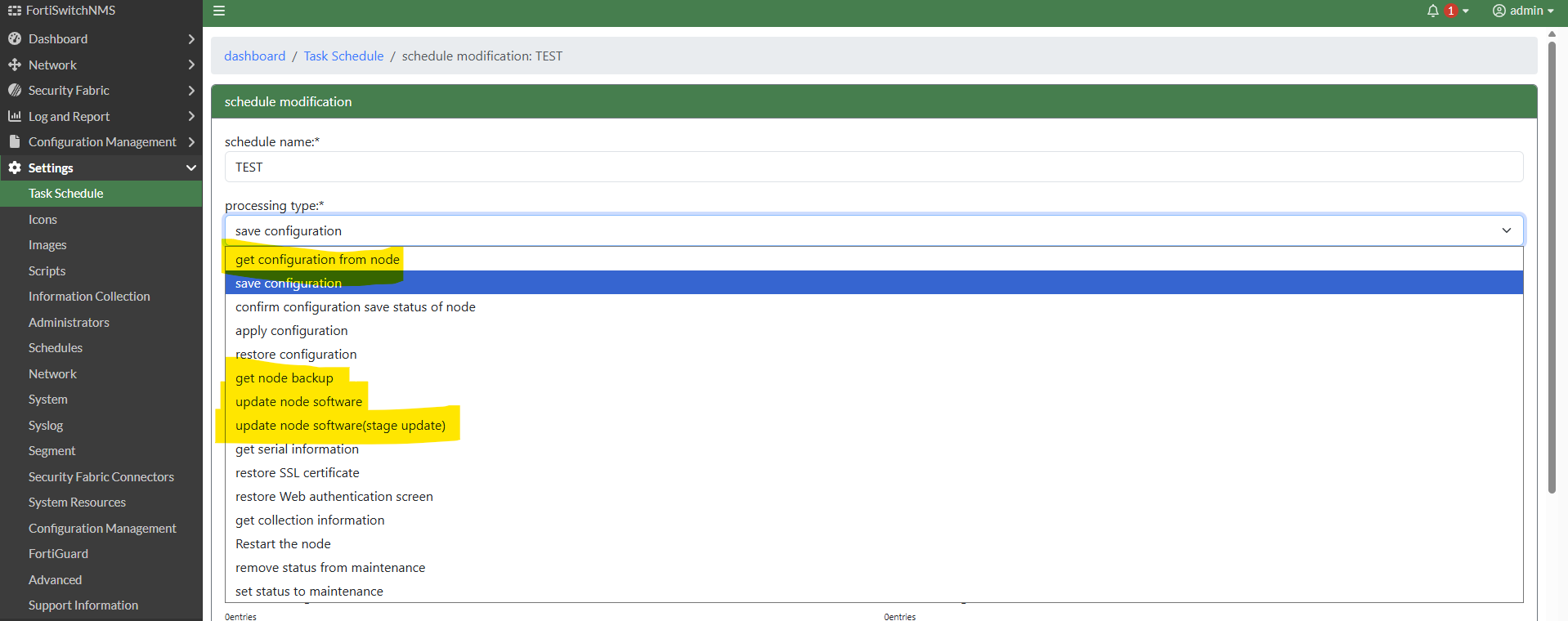Screen dimensions: 1568x621
Task: Open Task Schedule in the sidebar
Action: (101, 194)
